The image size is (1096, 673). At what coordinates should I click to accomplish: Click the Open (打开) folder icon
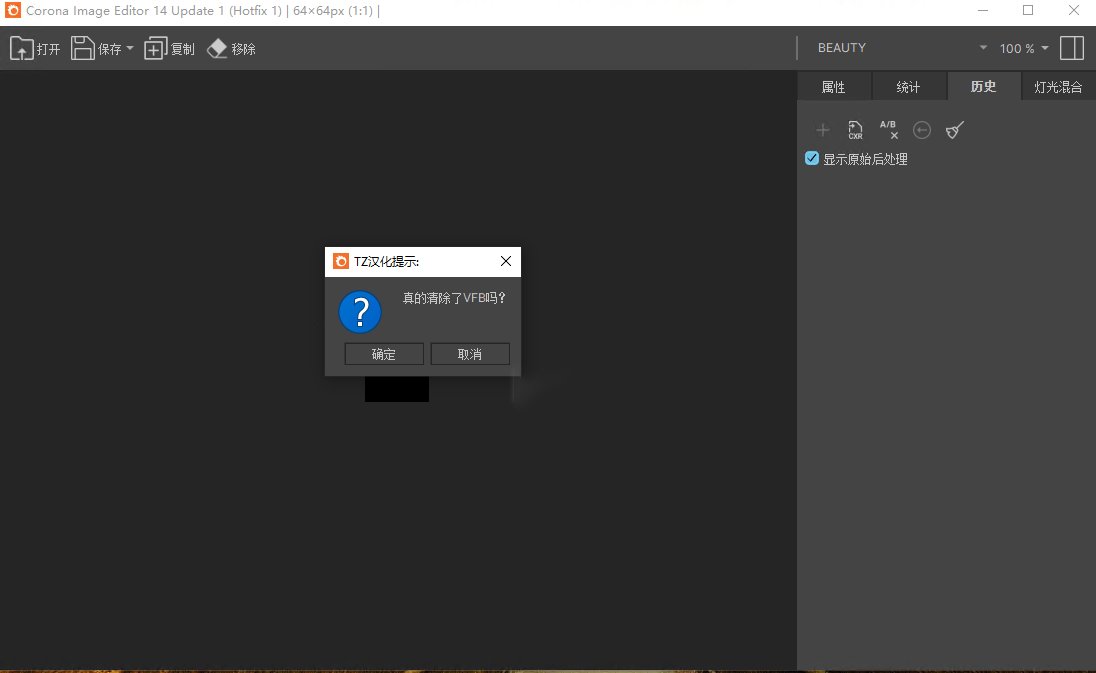22,48
